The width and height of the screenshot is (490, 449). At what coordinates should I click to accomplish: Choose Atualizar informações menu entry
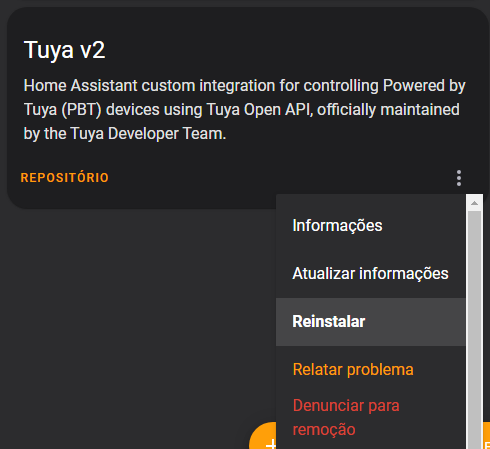coord(371,274)
